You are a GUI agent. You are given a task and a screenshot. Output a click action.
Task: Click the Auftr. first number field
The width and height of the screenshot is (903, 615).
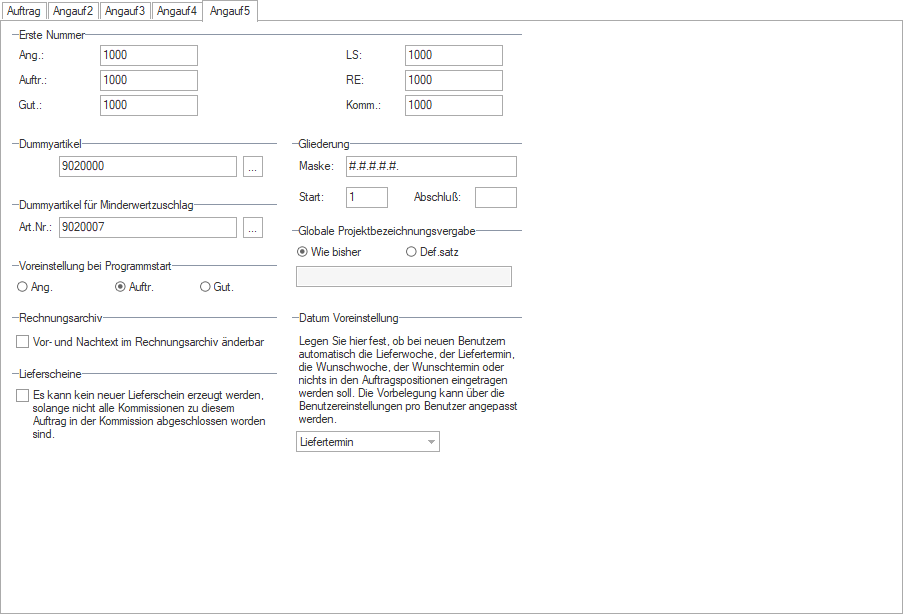[149, 80]
